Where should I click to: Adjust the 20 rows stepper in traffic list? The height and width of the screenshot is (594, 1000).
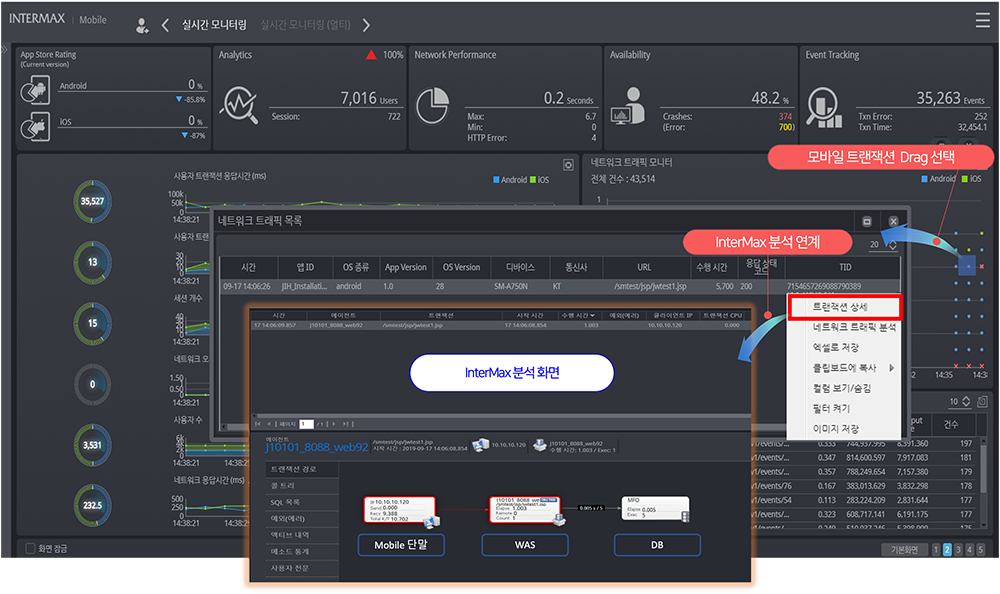coord(892,244)
